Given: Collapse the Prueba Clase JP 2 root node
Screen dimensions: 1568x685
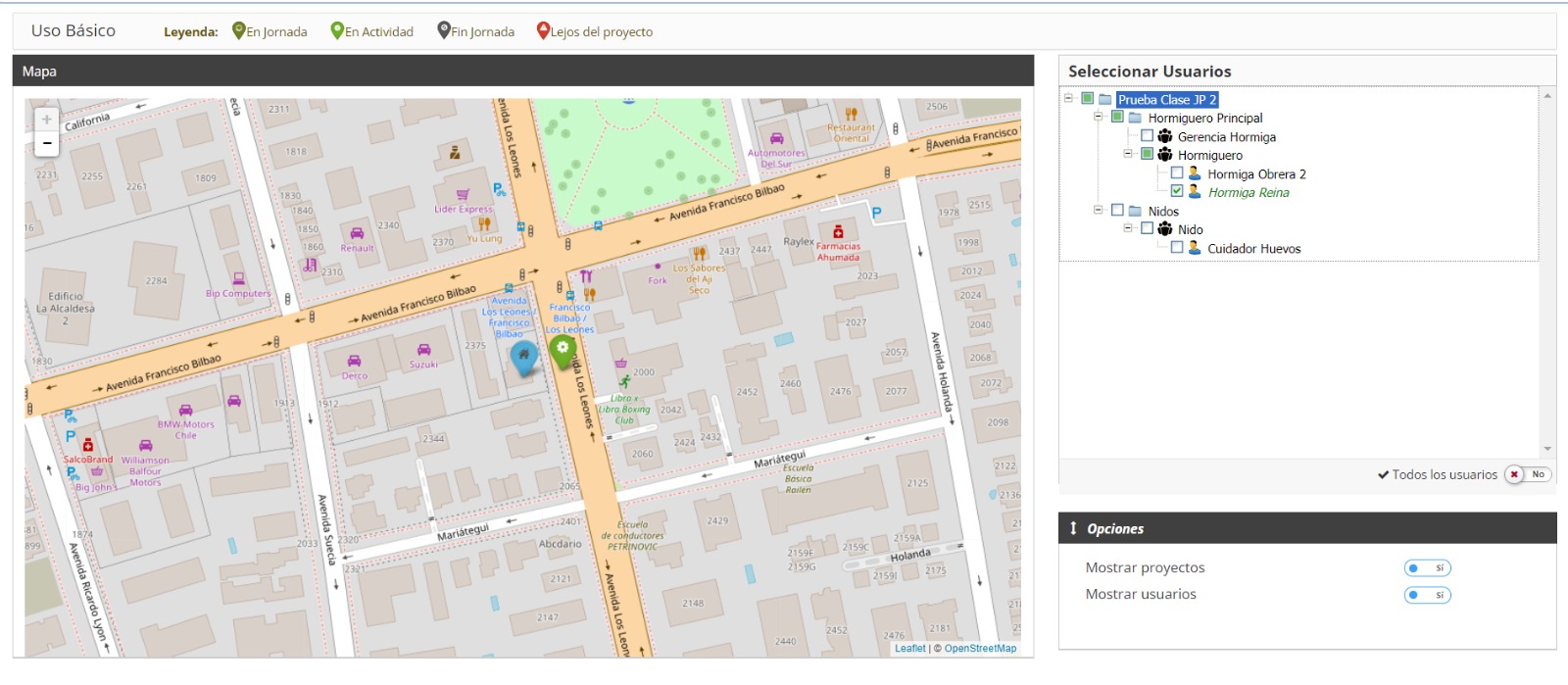Looking at the screenshot, I should click(x=1068, y=98).
